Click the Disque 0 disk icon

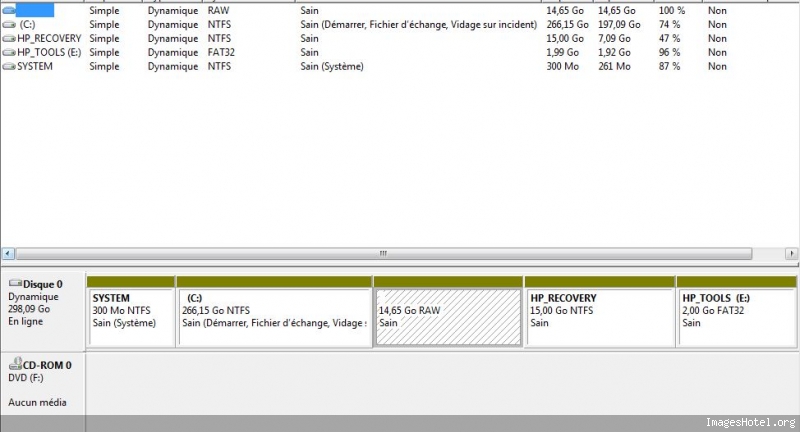coord(15,283)
